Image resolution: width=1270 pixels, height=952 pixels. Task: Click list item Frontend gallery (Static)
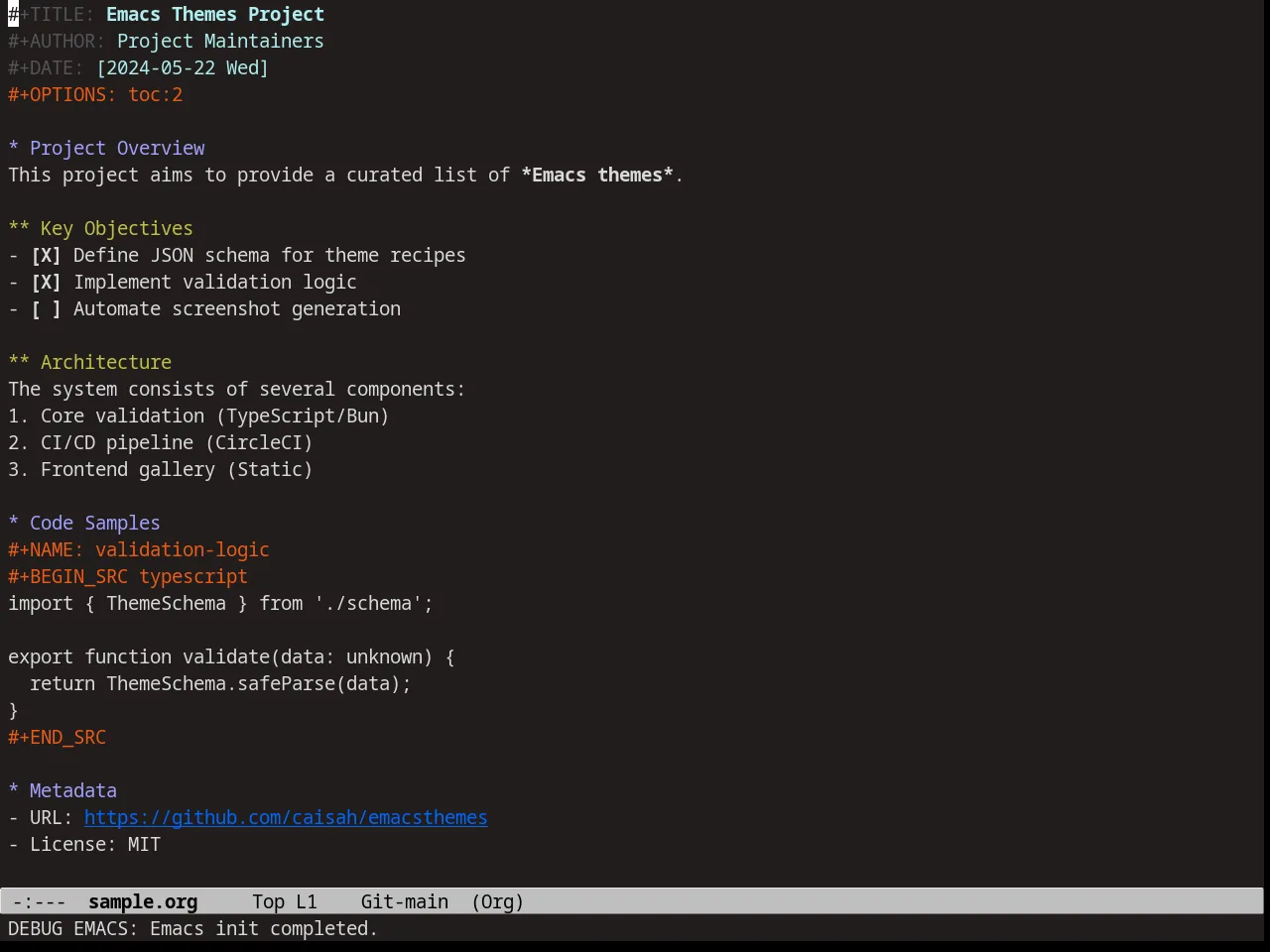[x=161, y=470]
